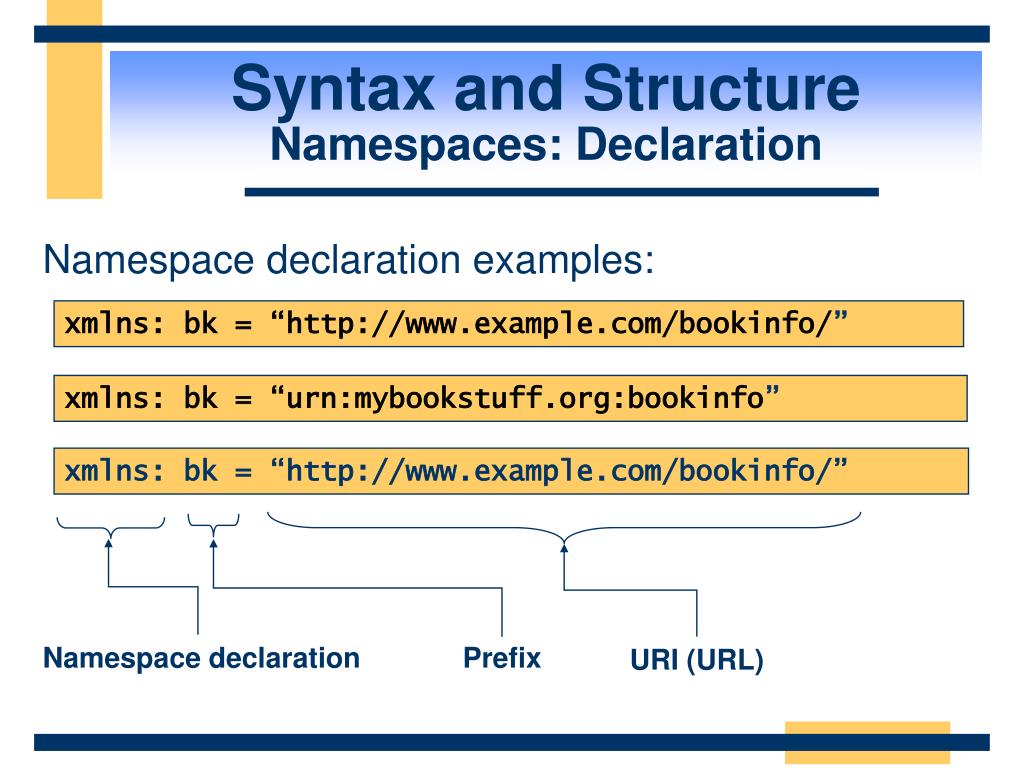Viewport: 1024px width, 768px height.
Task: Select the urn:mybookstuff.org:bookinfo code line
Action: point(510,398)
